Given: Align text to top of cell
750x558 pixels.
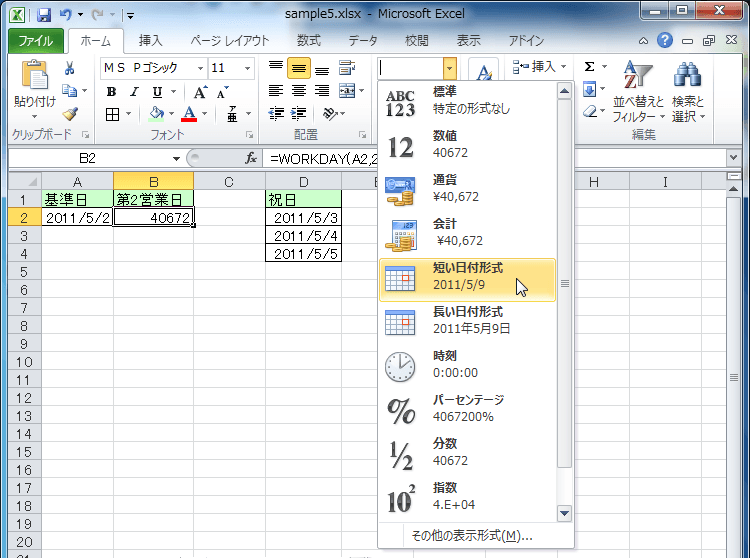Looking at the screenshot, I should tap(276, 67).
